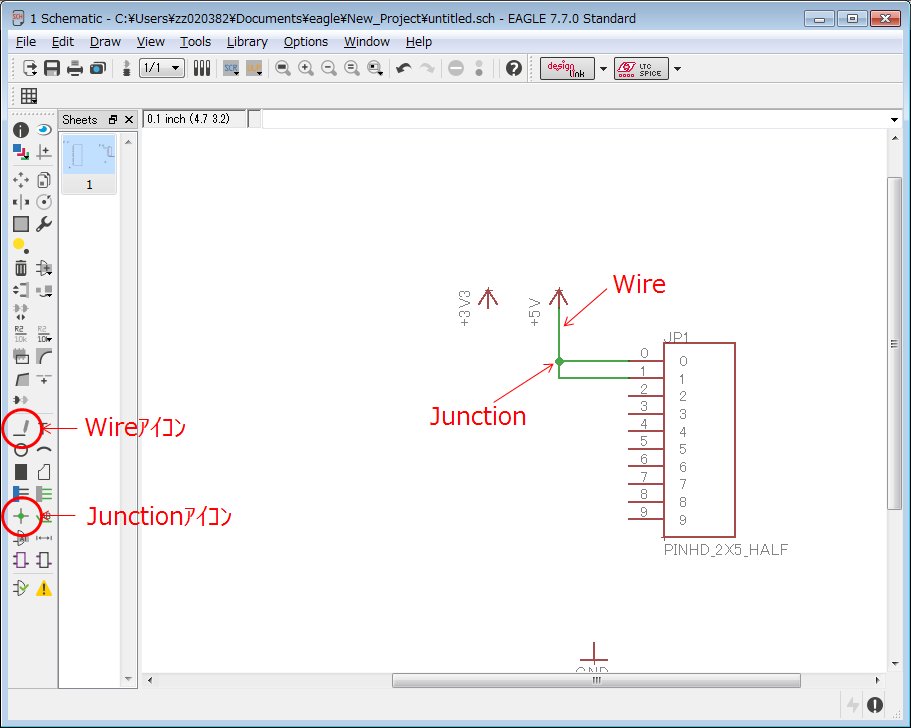Select the Port tool

coord(44,560)
